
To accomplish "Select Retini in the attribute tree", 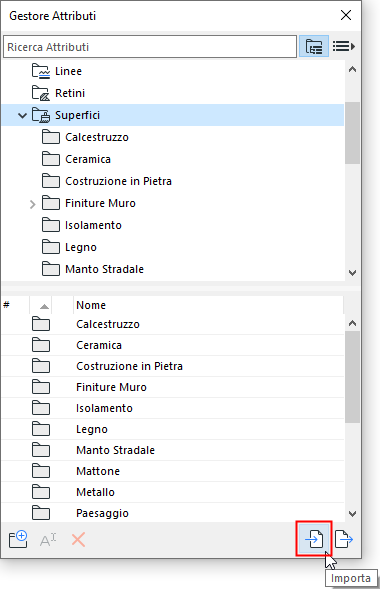I will pos(70,93).
